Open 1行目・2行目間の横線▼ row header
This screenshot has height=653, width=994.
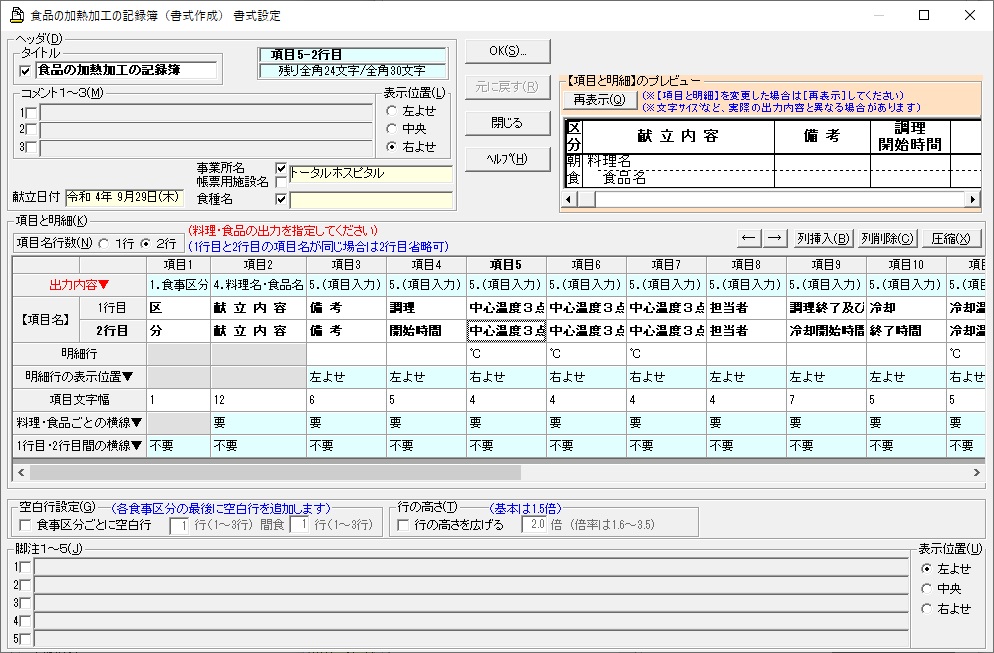(79, 446)
